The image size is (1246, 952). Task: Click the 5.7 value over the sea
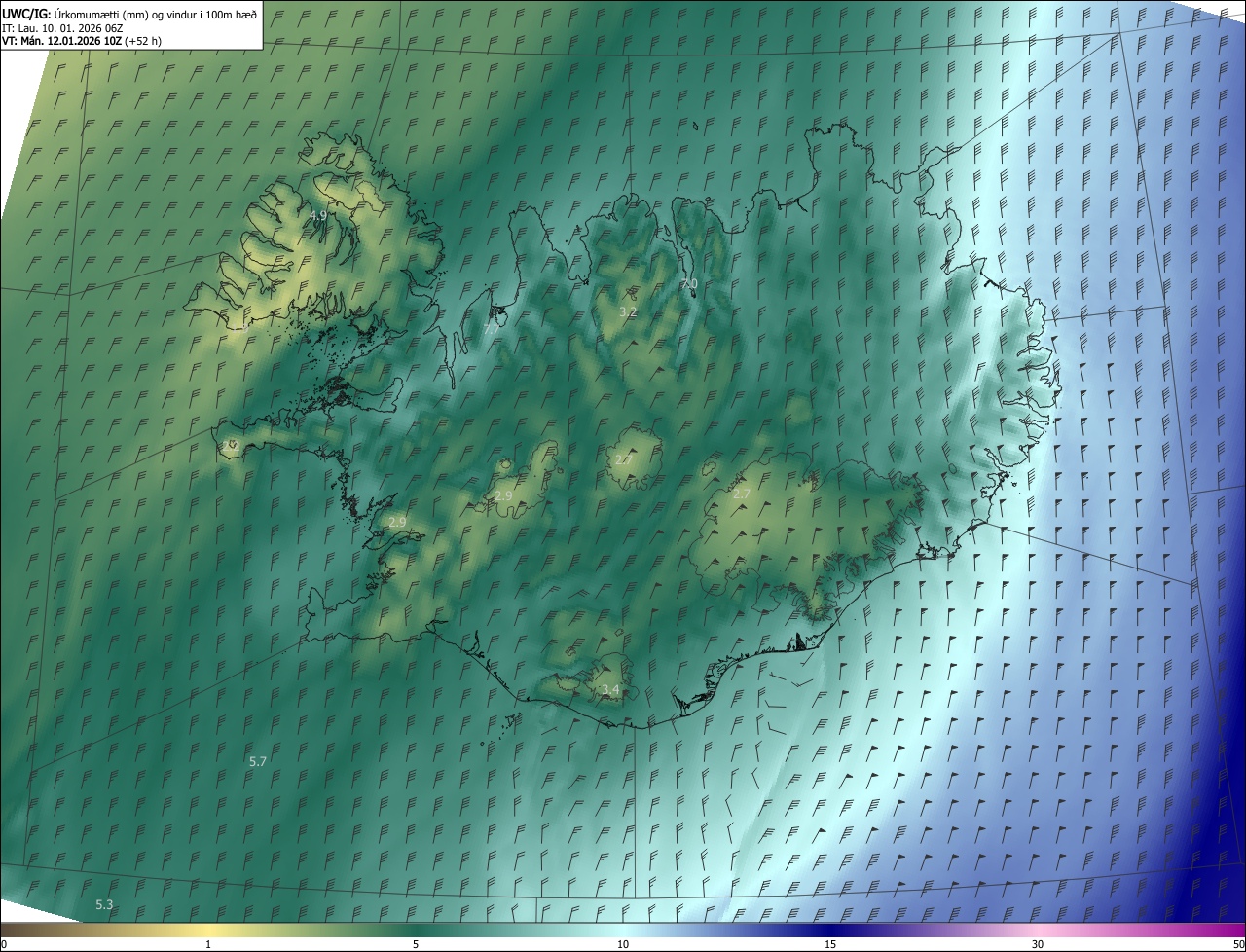[x=258, y=761]
